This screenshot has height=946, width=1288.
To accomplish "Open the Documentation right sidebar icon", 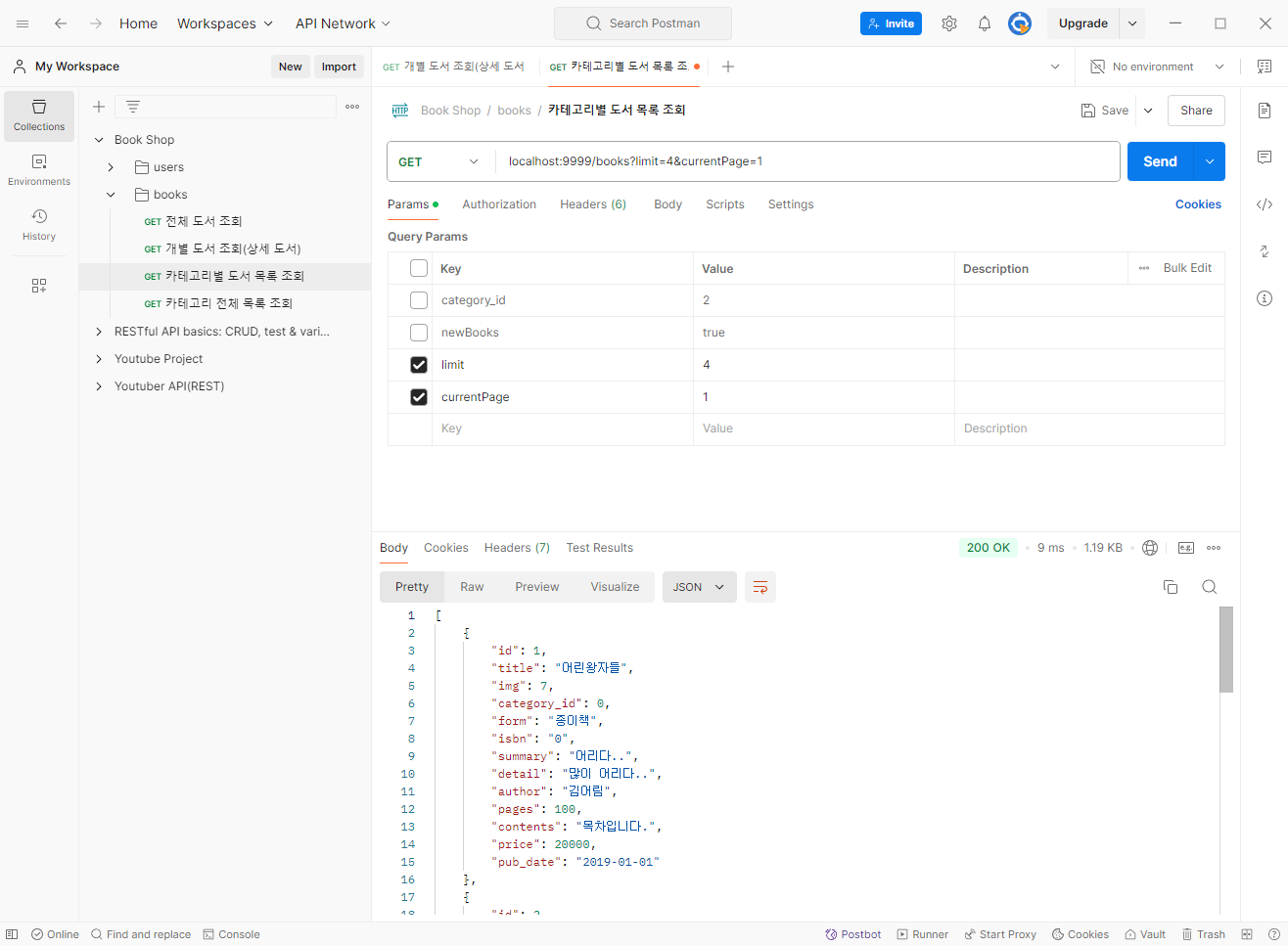I will coord(1265,110).
